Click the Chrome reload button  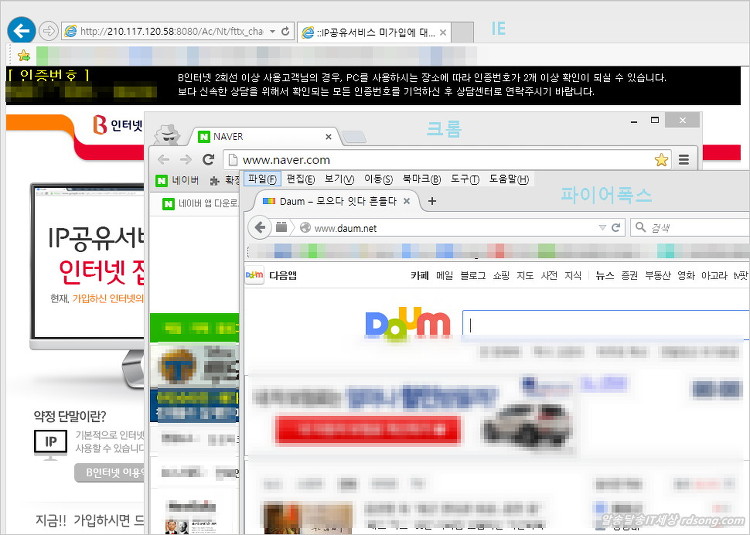pyautogui.click(x=207, y=159)
